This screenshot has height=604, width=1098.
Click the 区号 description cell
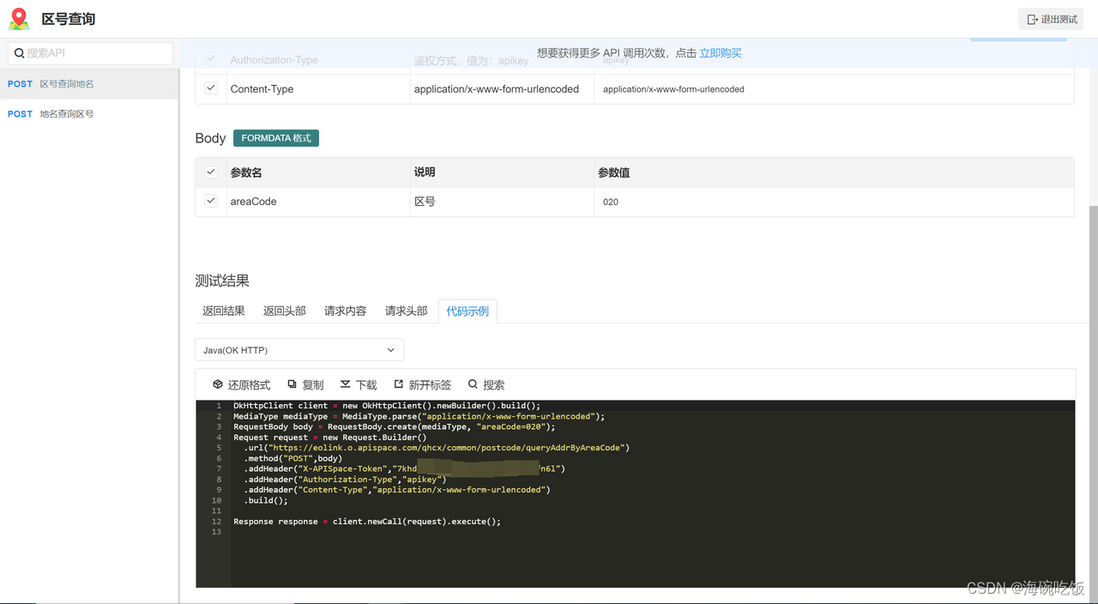pyautogui.click(x=502, y=202)
